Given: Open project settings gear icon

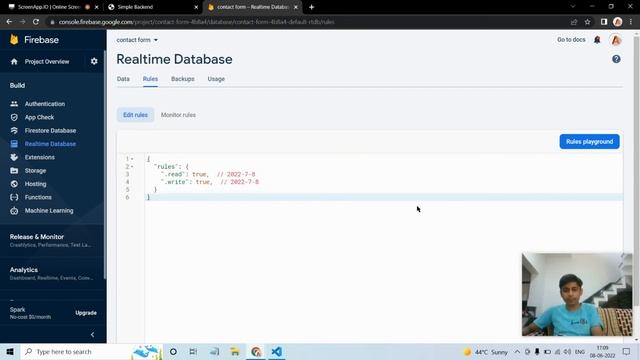Looking at the screenshot, I should coord(94,62).
